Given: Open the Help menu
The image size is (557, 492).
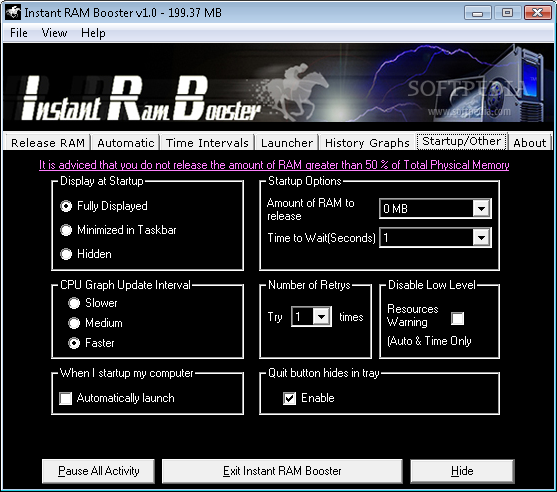Looking at the screenshot, I should click(93, 33).
